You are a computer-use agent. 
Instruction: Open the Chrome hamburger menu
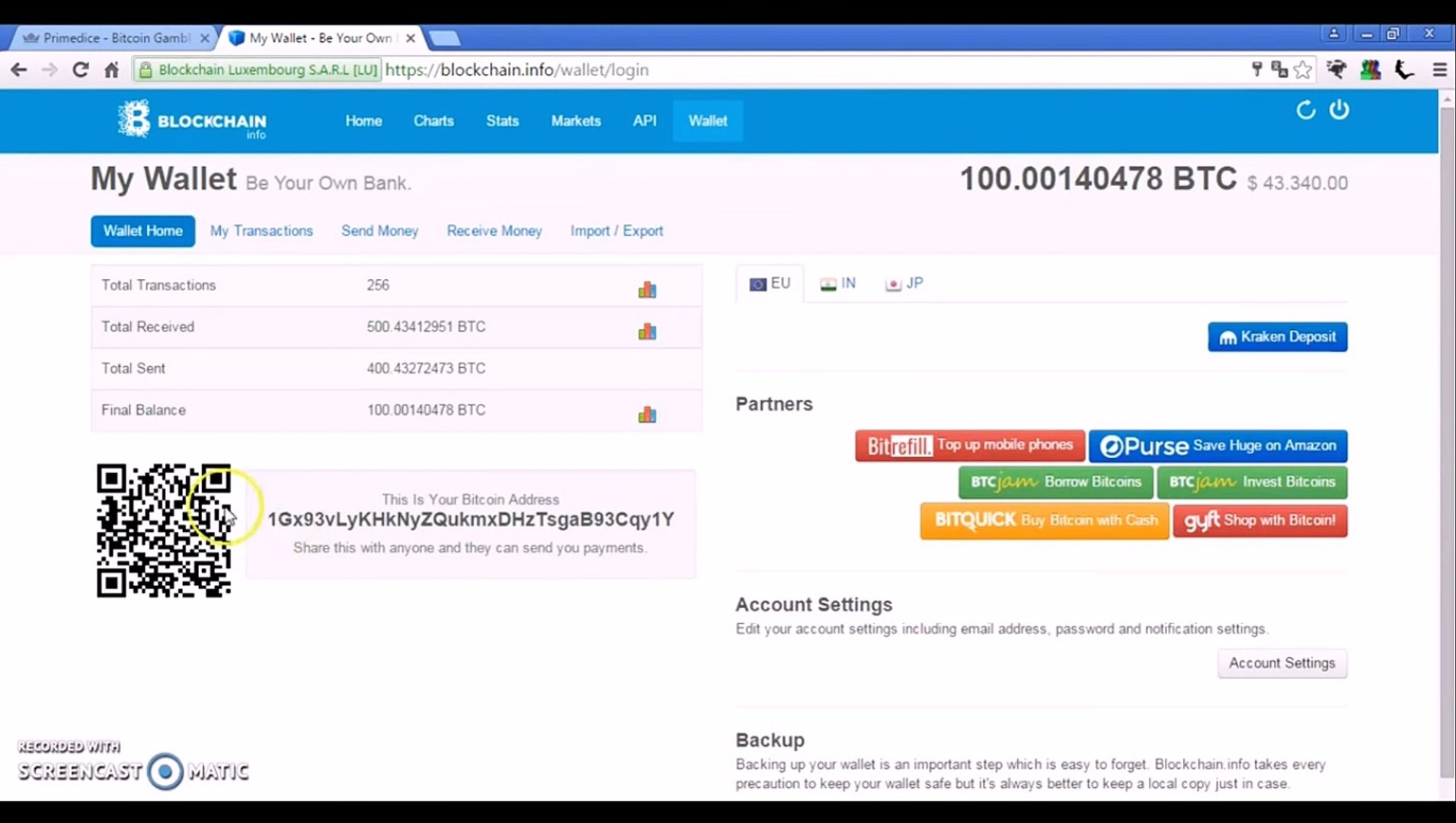1440,70
